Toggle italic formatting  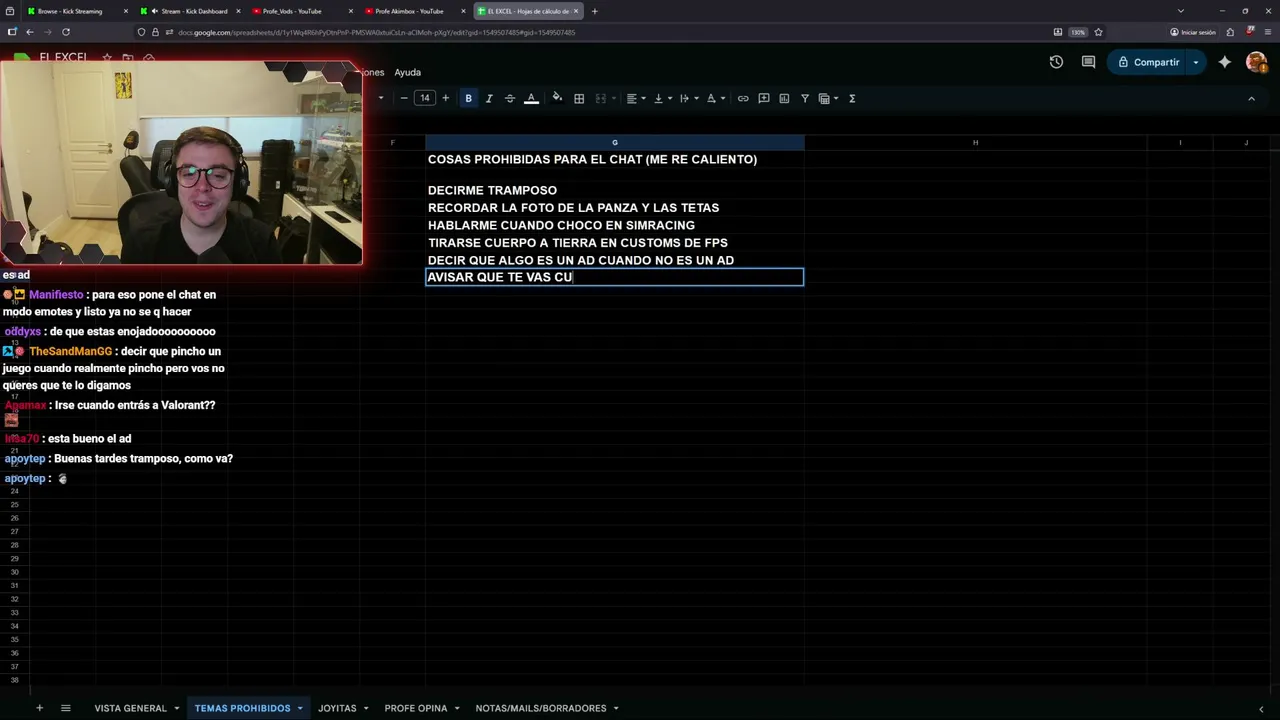pos(489,98)
